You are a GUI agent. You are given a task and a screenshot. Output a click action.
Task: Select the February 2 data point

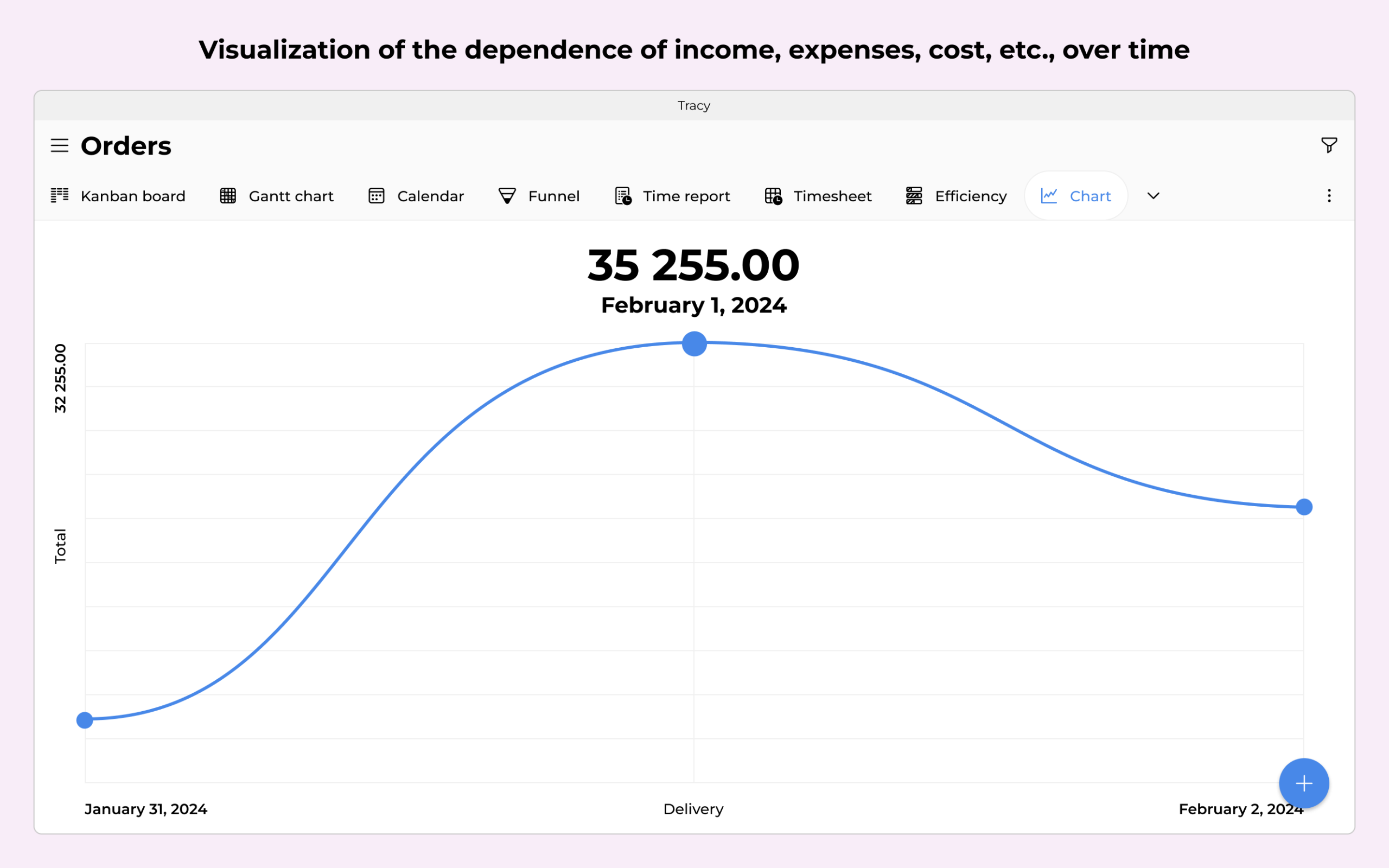[1303, 507]
